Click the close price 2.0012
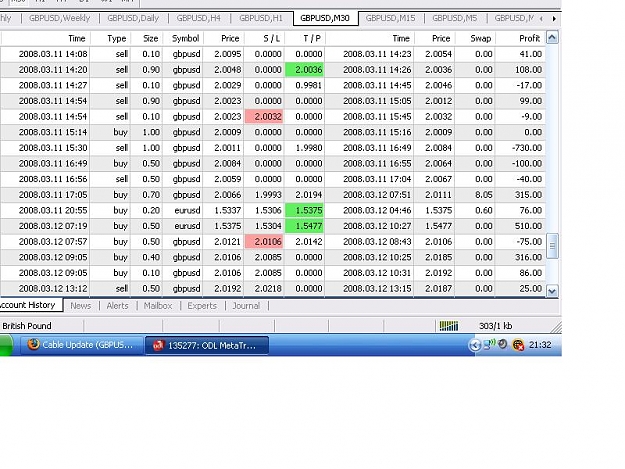This screenshot has height=469, width=625. point(438,101)
